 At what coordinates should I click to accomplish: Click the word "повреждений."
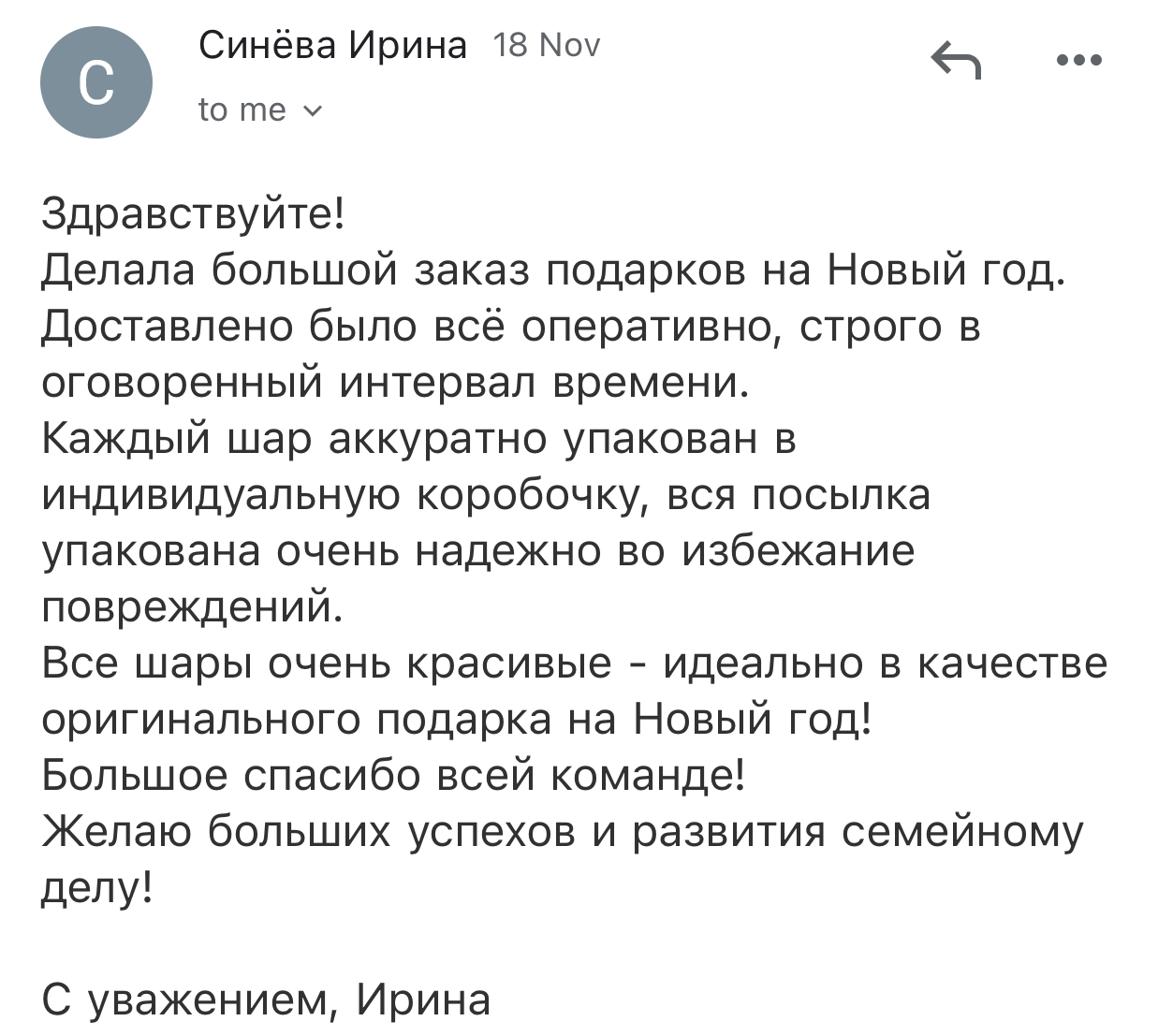193,607
